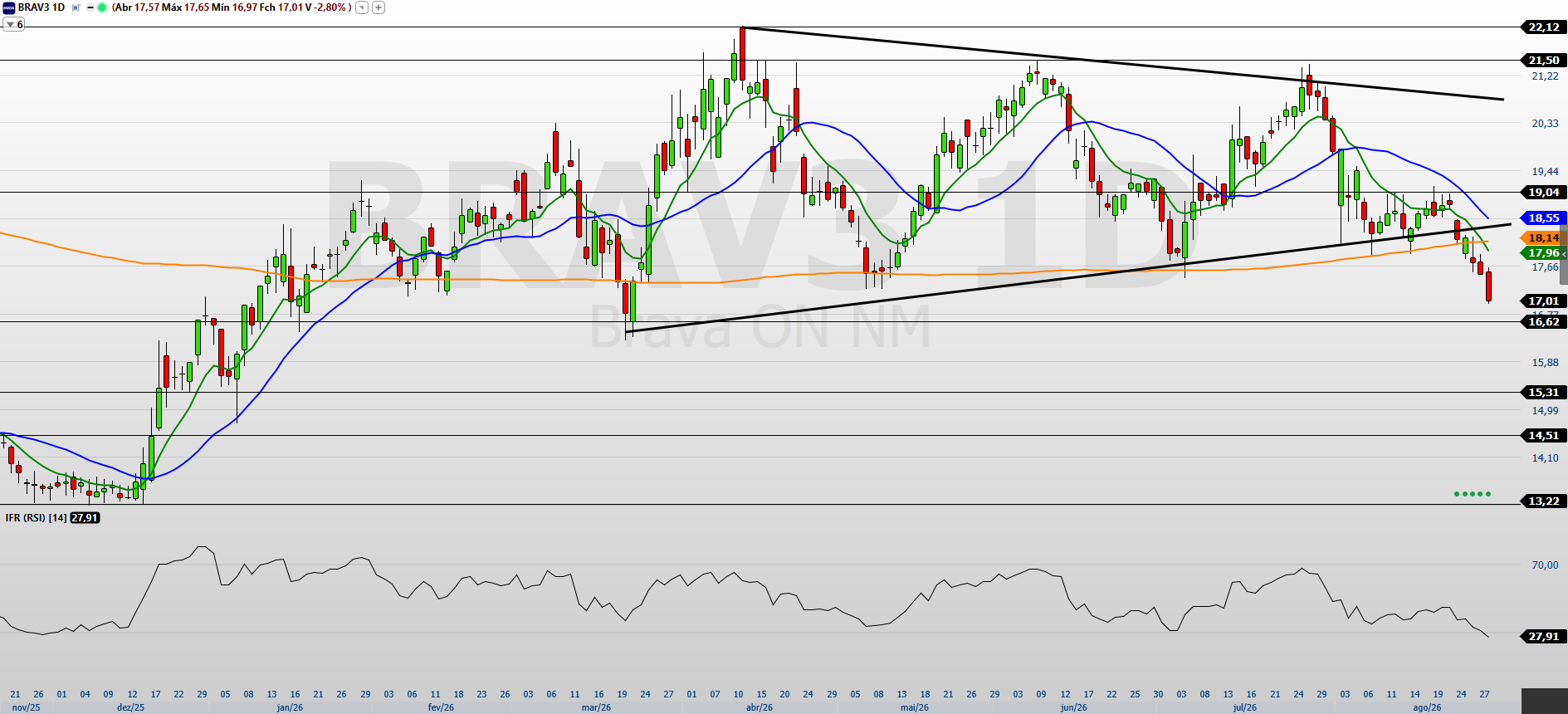This screenshot has width=1568, height=714.
Task: Expand the indicators dropdown labeled 6
Action: (x=14, y=25)
